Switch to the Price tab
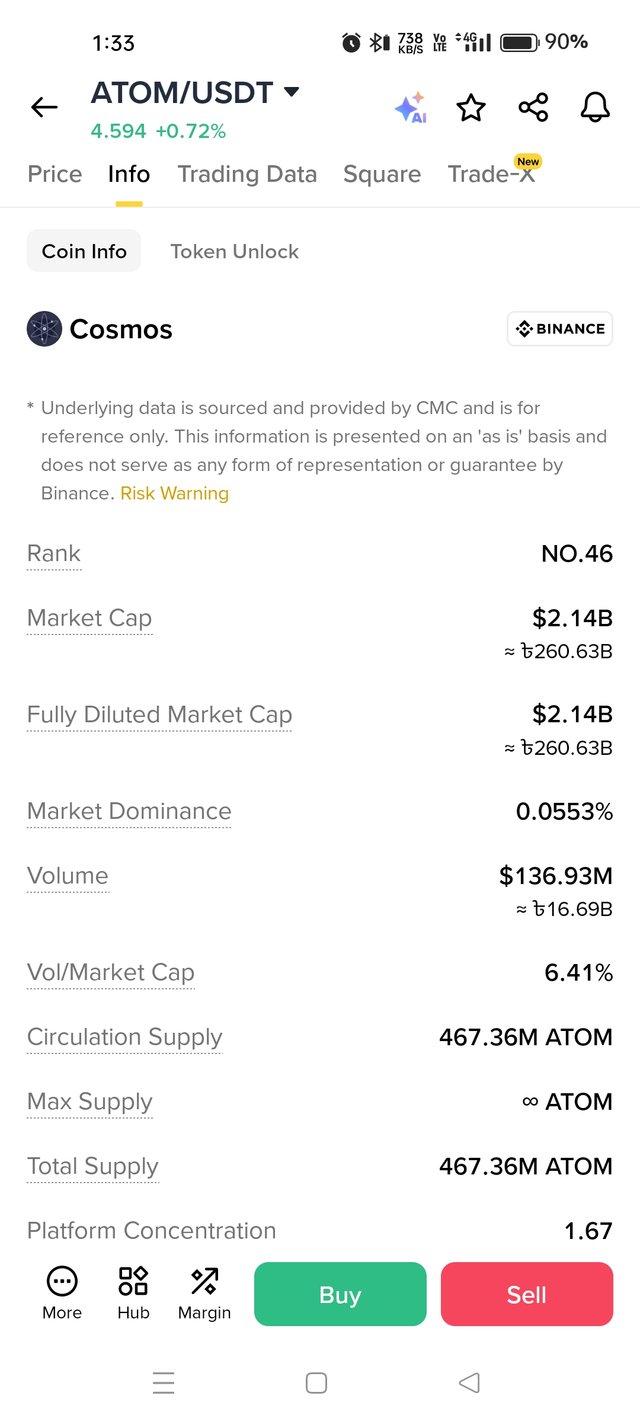Screen dimensions: 640x1422 (55, 174)
